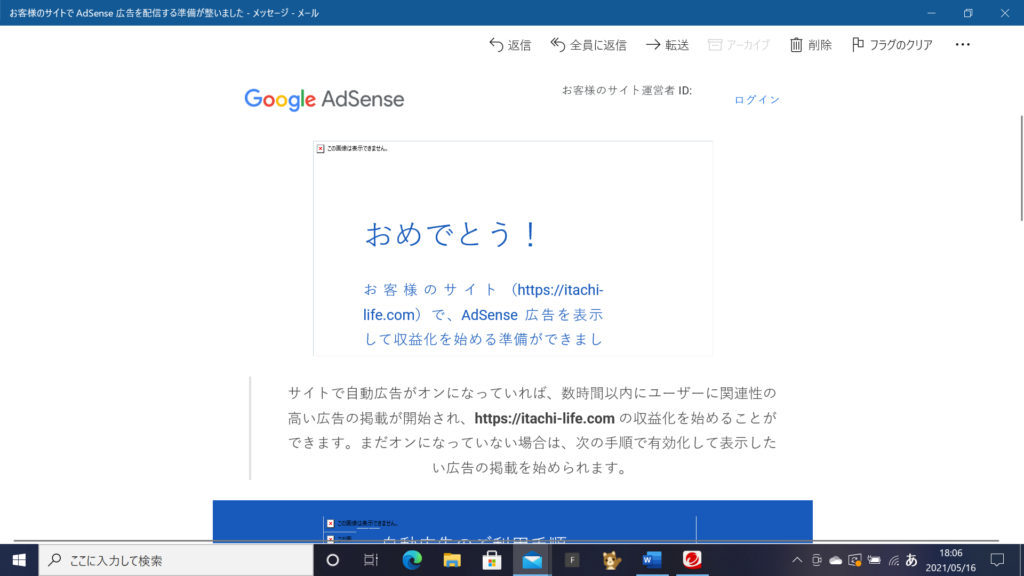
Task: Check the battery status tray icon
Action: [874, 560]
